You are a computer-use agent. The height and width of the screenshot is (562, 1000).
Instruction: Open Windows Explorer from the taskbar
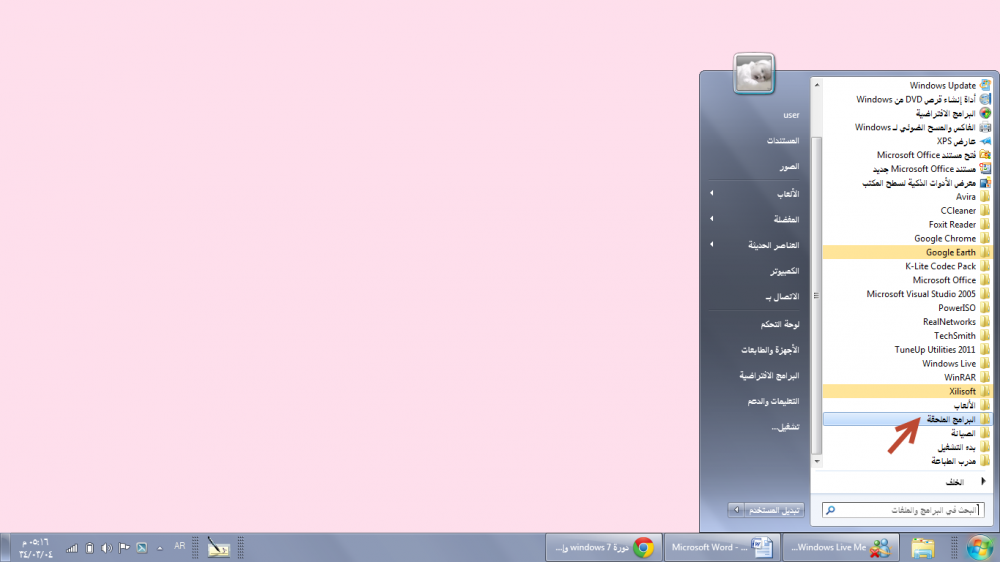pyautogui.click(x=922, y=547)
